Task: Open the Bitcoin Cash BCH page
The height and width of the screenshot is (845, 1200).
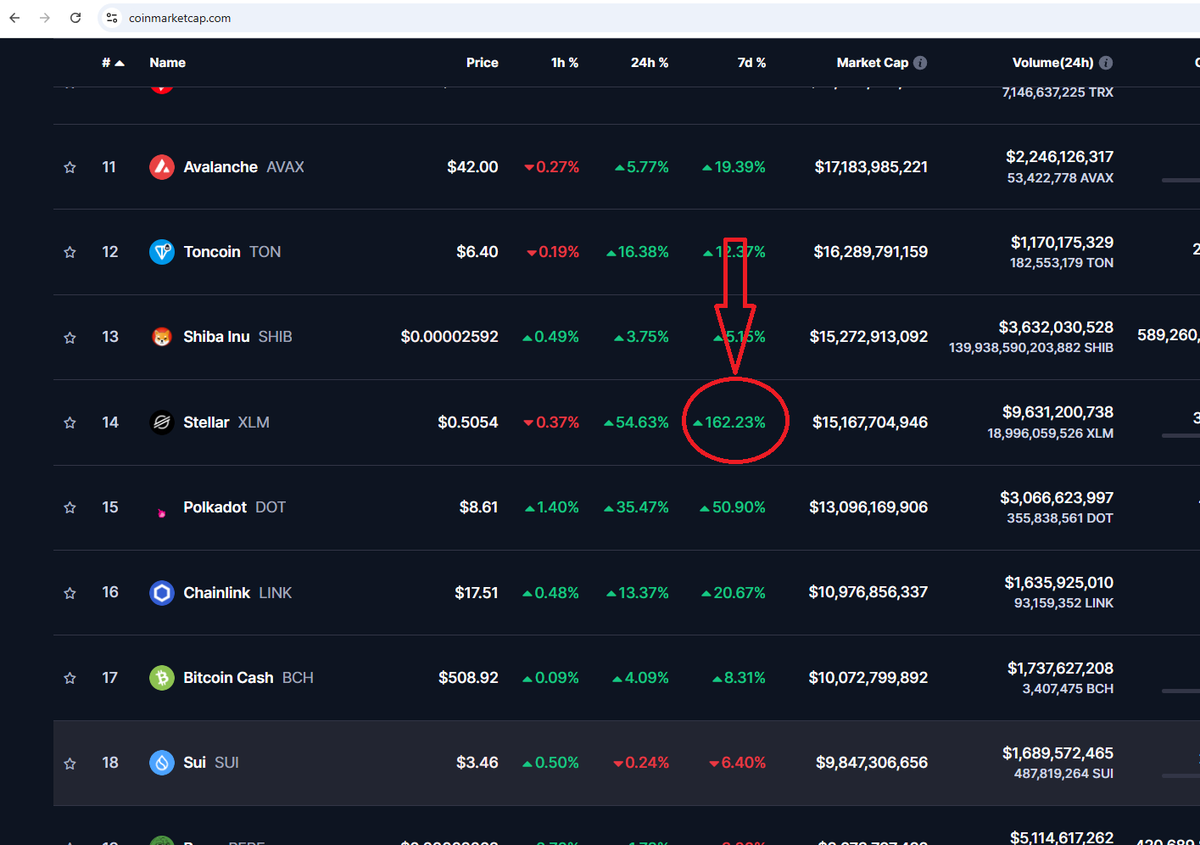Action: coord(248,678)
